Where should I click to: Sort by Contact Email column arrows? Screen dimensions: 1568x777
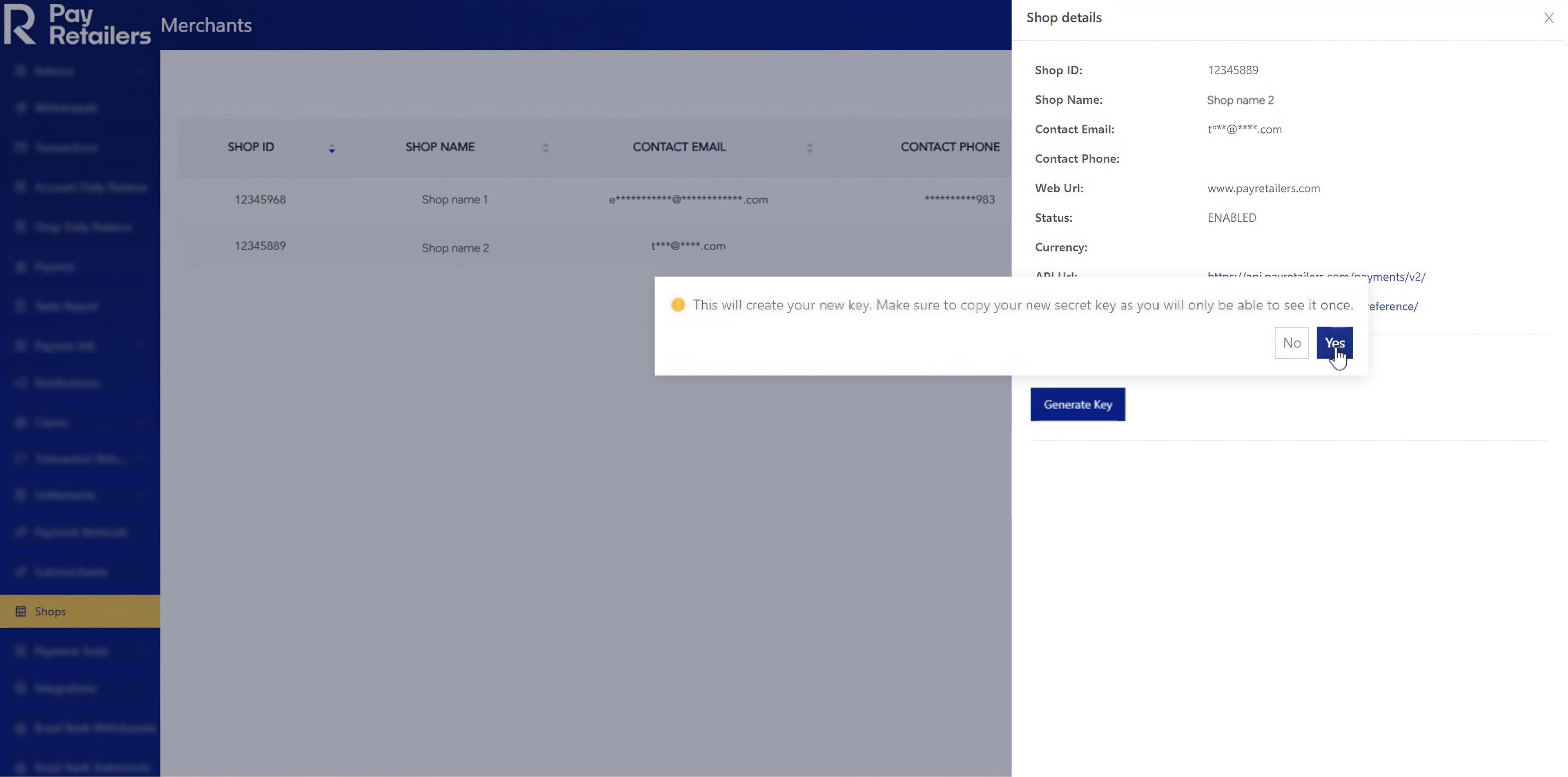pos(810,148)
